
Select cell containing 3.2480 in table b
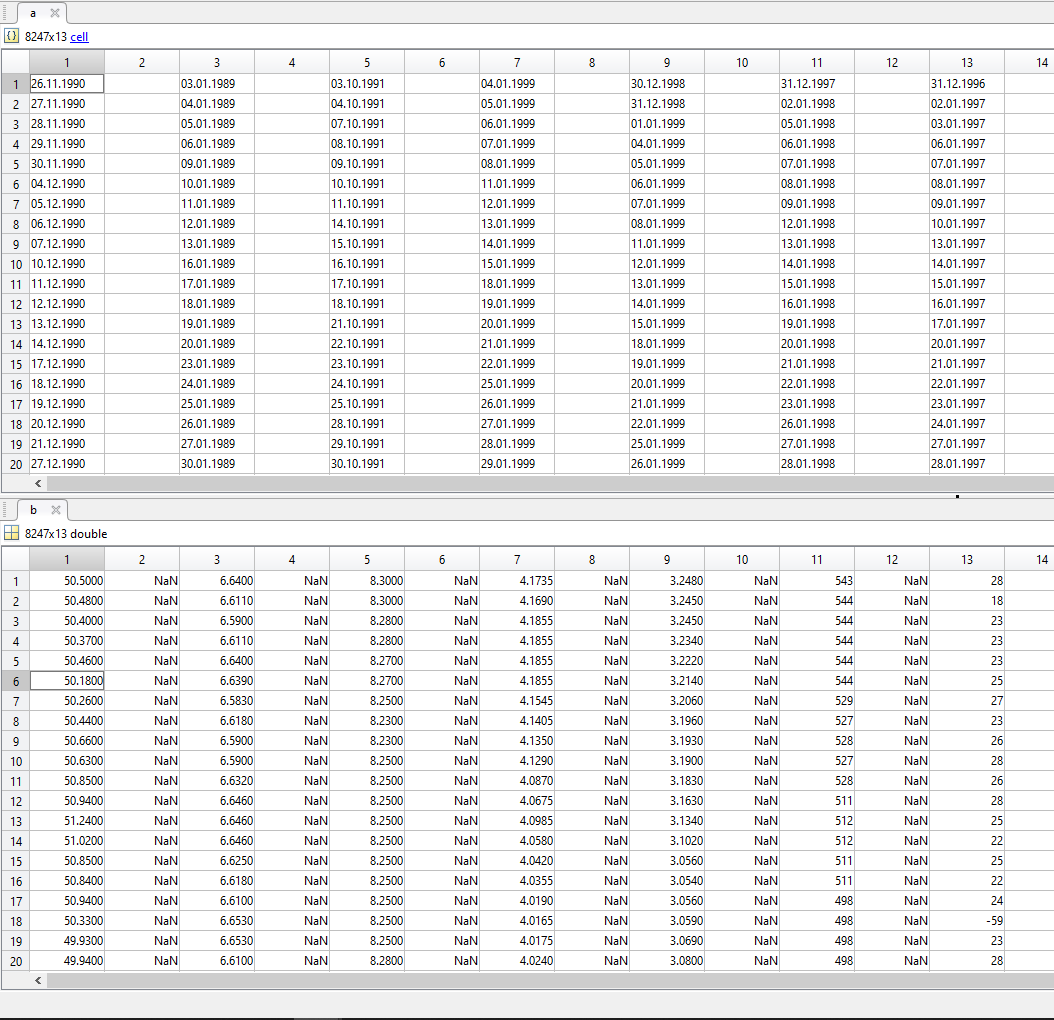click(667, 580)
